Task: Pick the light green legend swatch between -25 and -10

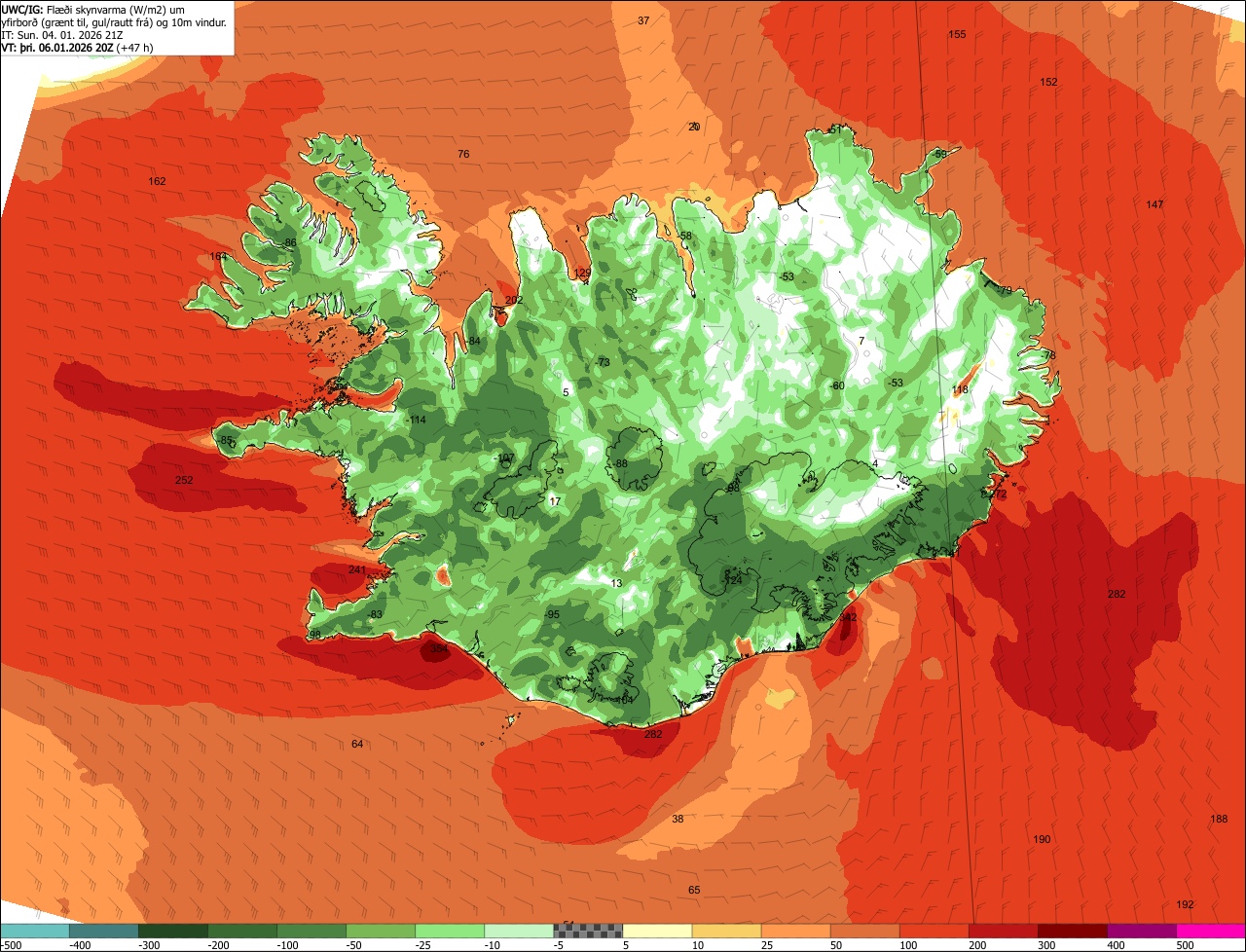Action: coord(450,931)
